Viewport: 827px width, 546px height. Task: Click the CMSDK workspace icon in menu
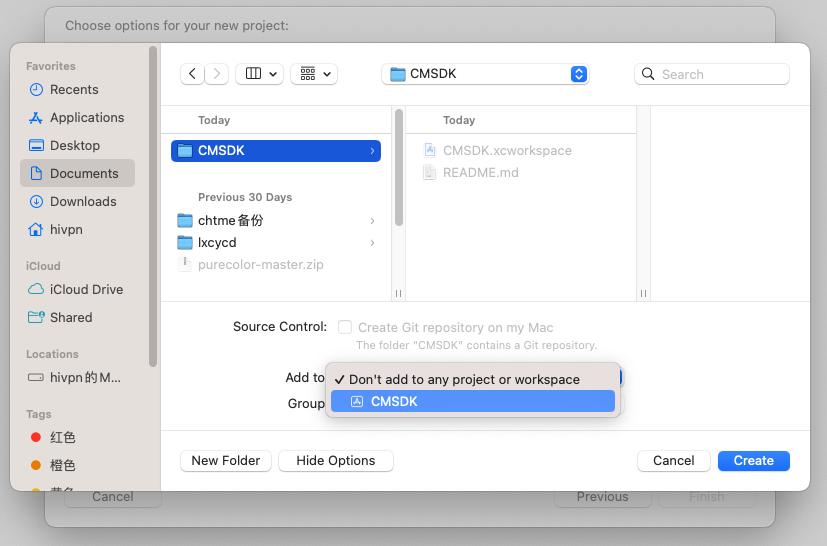click(x=357, y=401)
